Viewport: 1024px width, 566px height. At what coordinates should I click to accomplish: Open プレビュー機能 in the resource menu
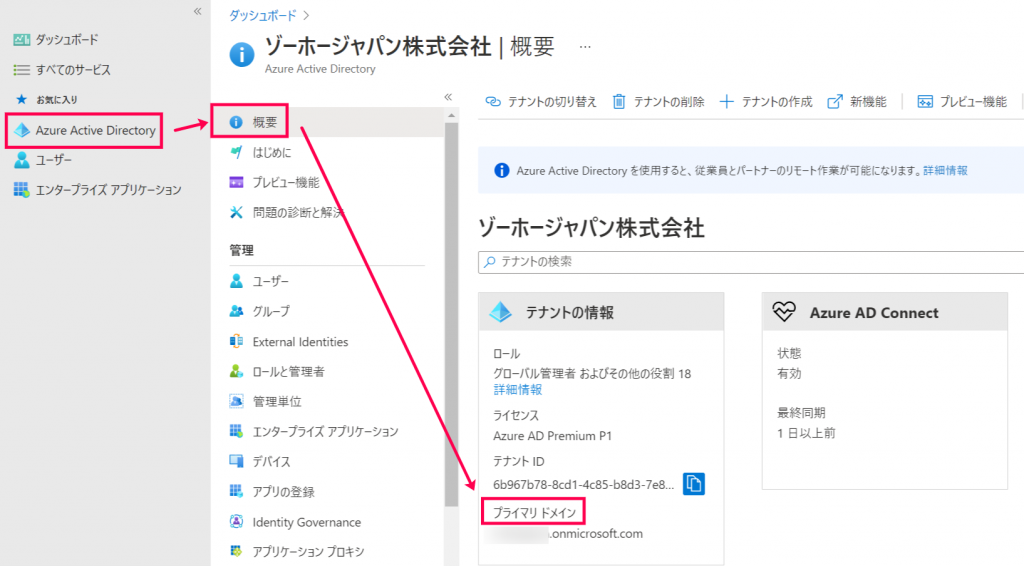pos(286,183)
